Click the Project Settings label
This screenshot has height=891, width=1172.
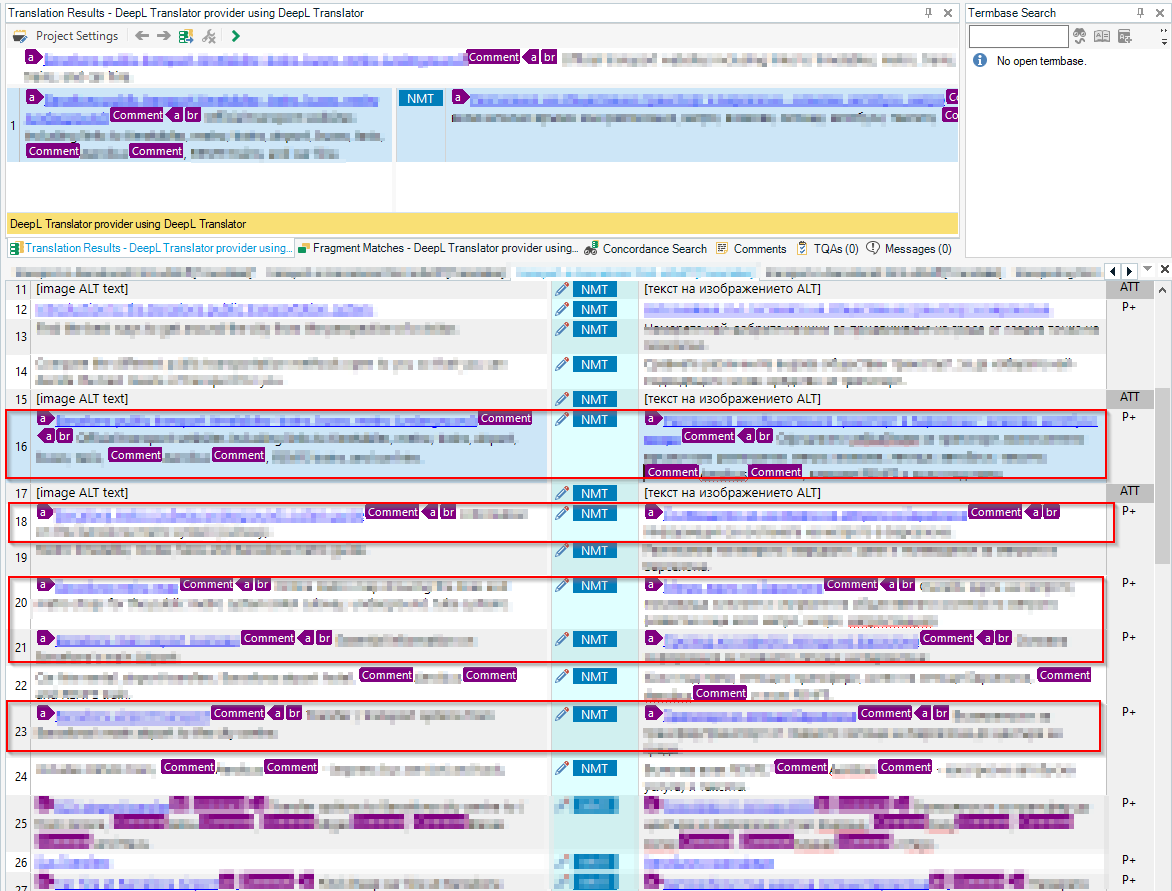coord(77,36)
